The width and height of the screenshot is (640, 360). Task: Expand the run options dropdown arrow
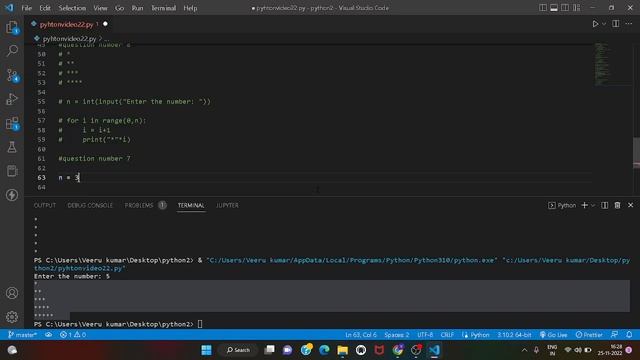[604, 24]
